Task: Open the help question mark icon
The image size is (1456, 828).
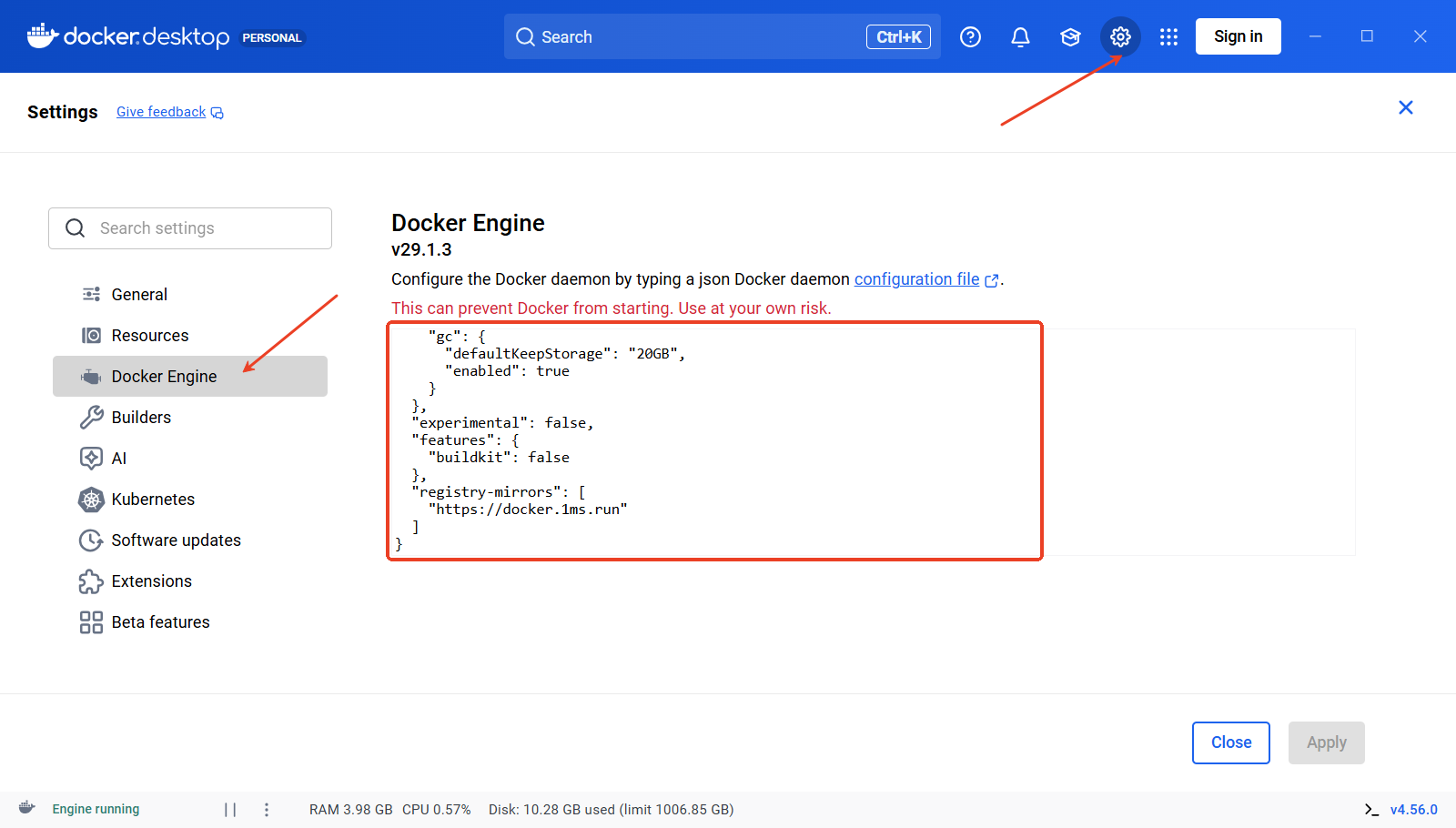Action: (x=970, y=36)
